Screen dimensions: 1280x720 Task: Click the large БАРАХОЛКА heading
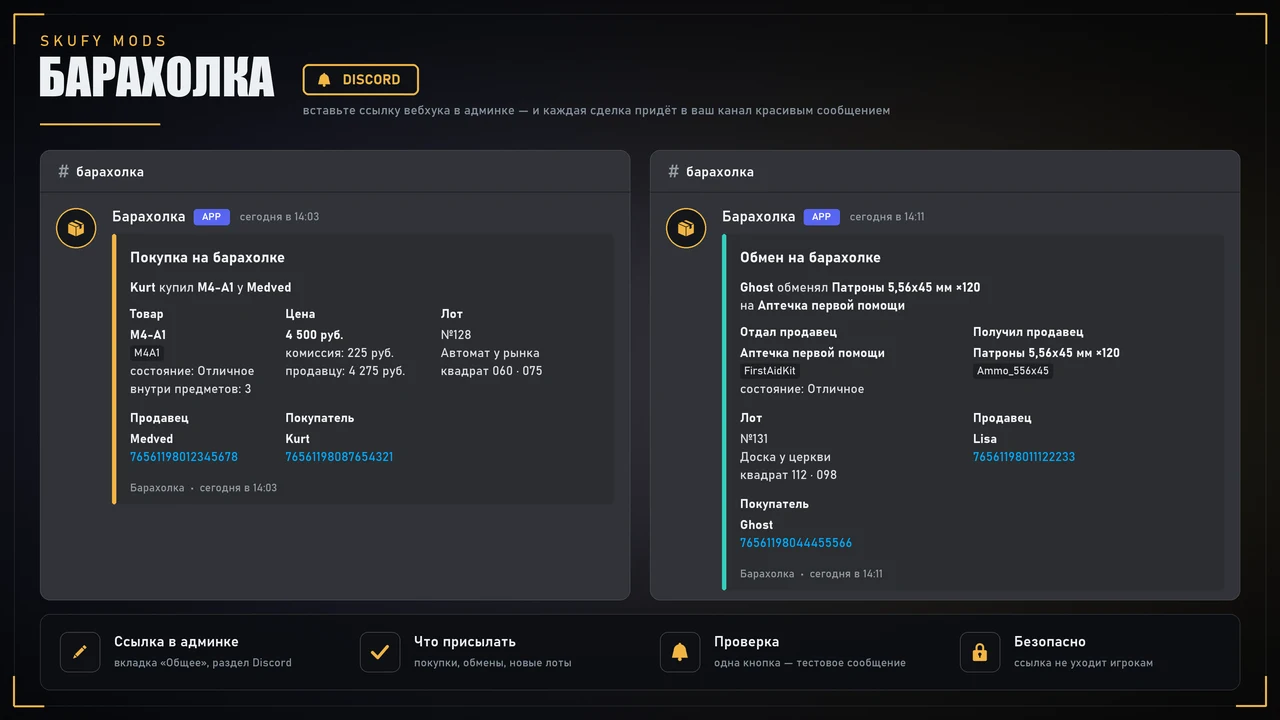tap(156, 77)
